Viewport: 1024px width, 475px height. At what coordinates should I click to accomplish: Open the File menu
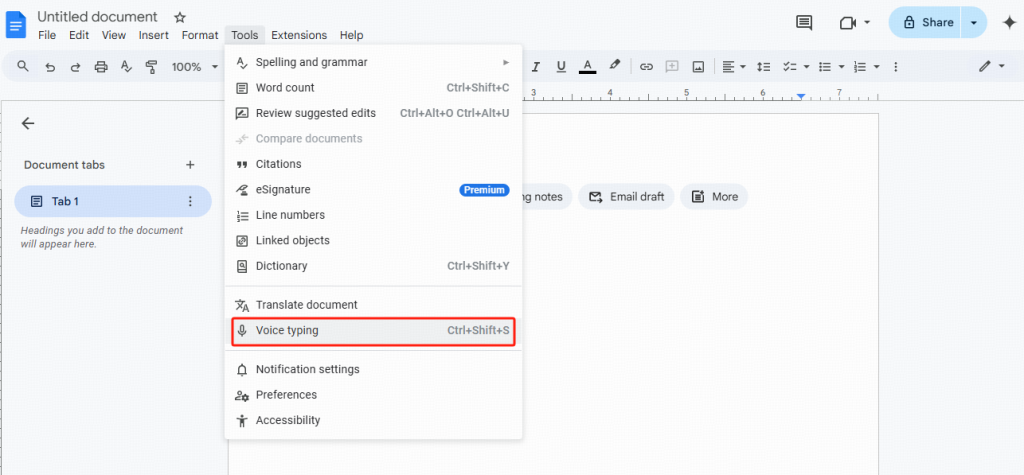pos(47,35)
